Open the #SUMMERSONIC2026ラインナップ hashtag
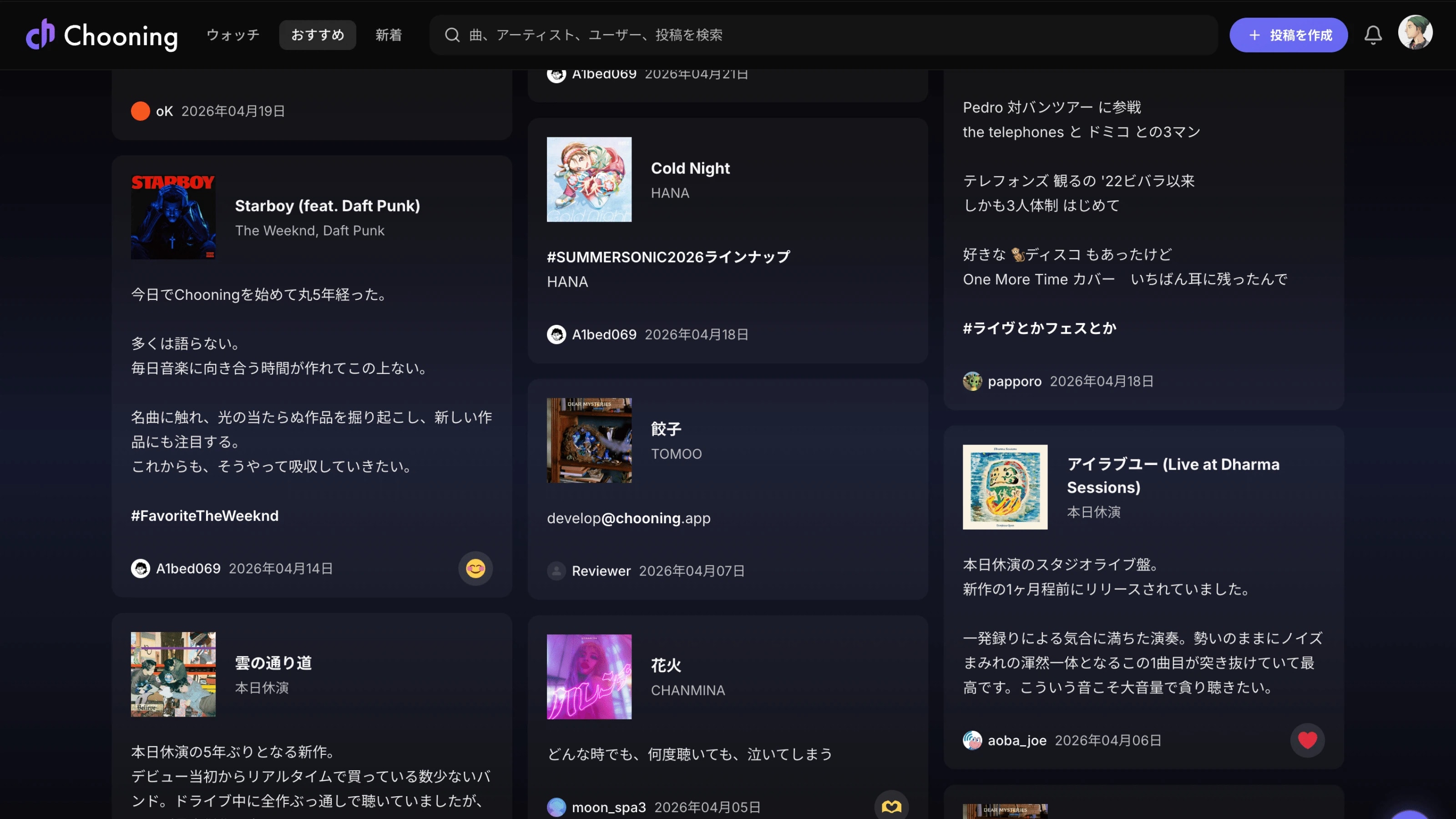The width and height of the screenshot is (1456, 819). (669, 257)
